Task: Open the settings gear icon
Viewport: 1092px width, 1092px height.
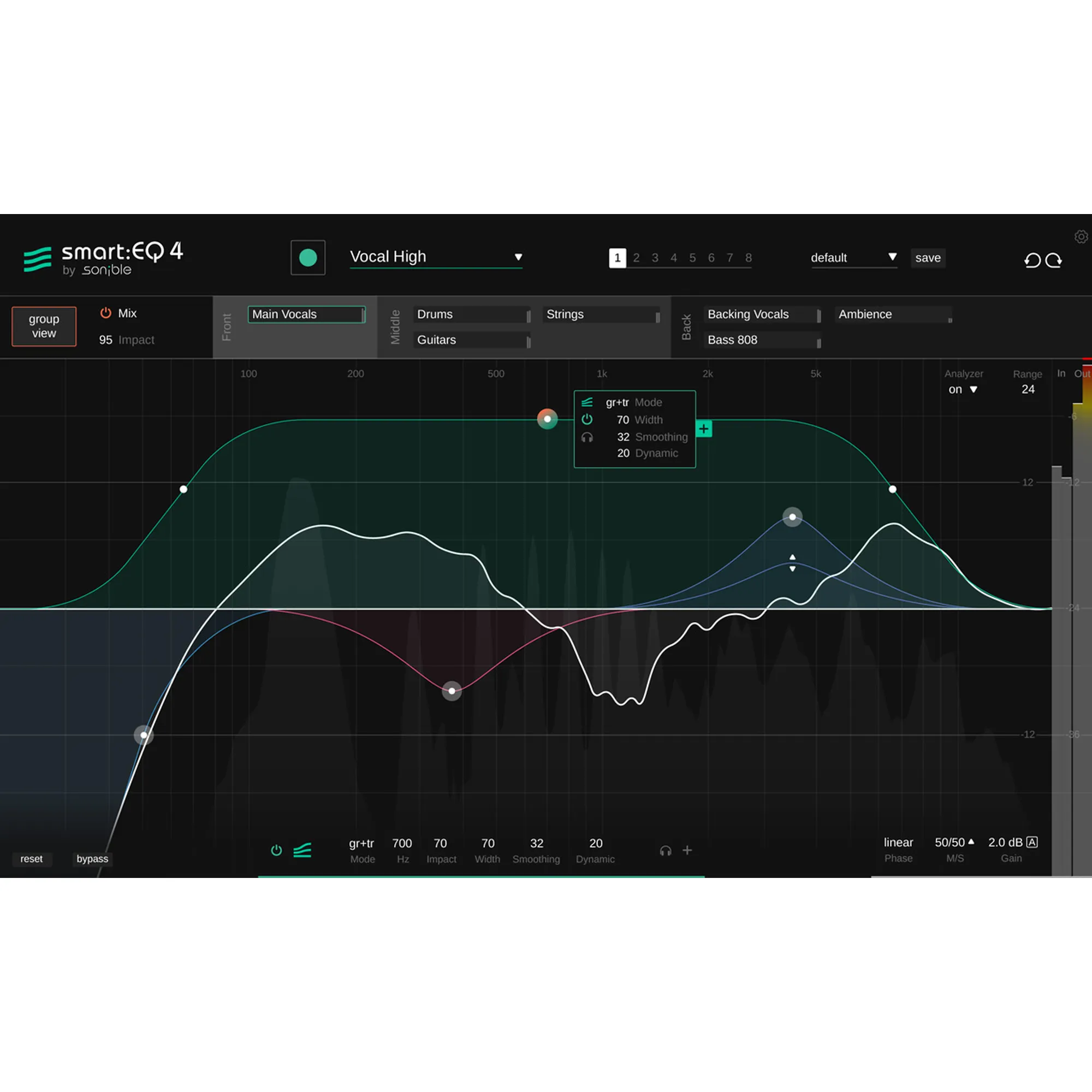Action: 1081,237
